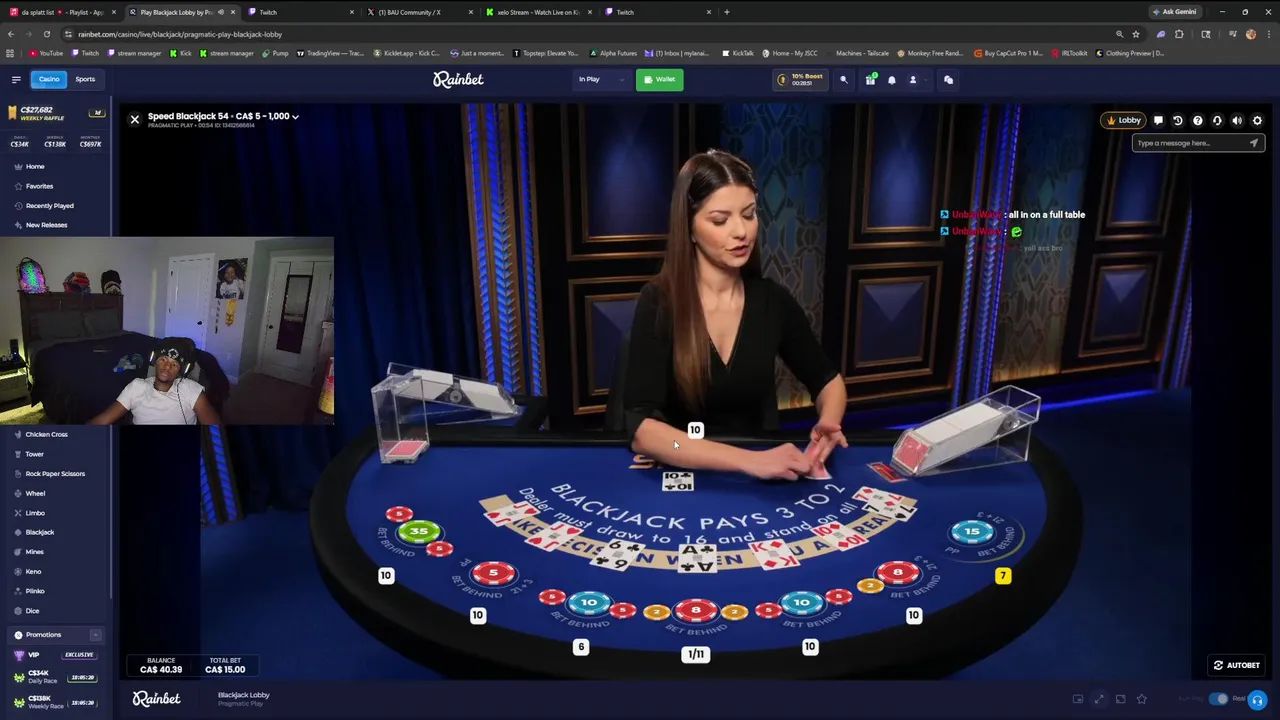Search games with magnifier icon

[843, 79]
